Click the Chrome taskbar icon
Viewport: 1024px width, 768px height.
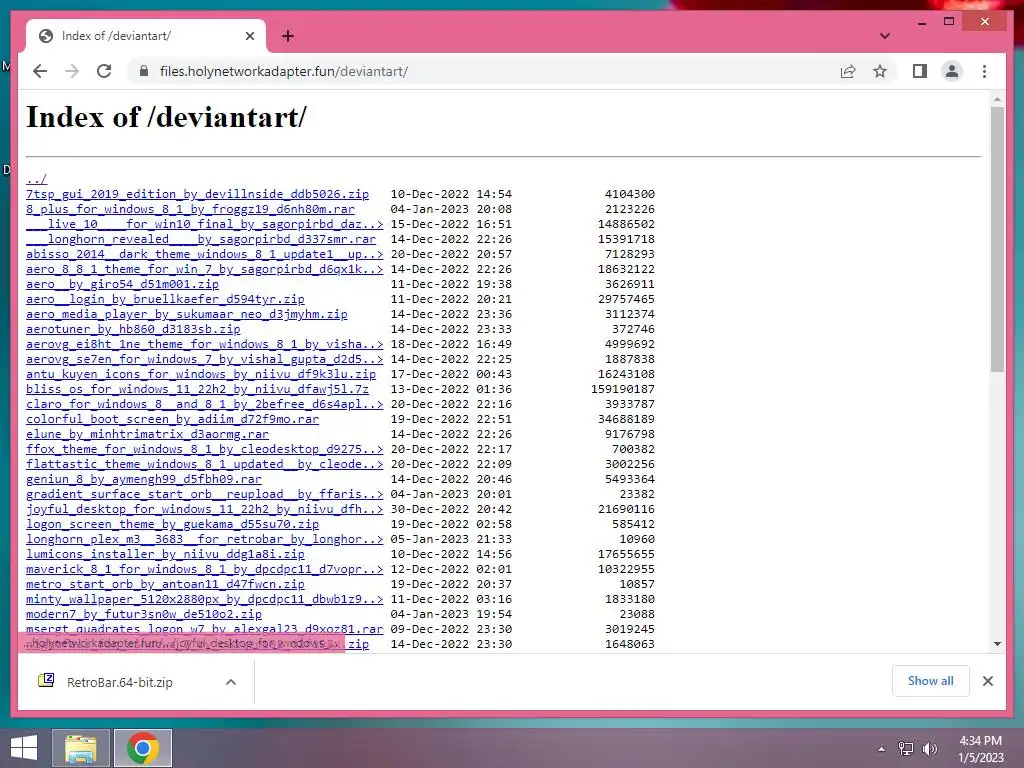pyautogui.click(x=143, y=748)
